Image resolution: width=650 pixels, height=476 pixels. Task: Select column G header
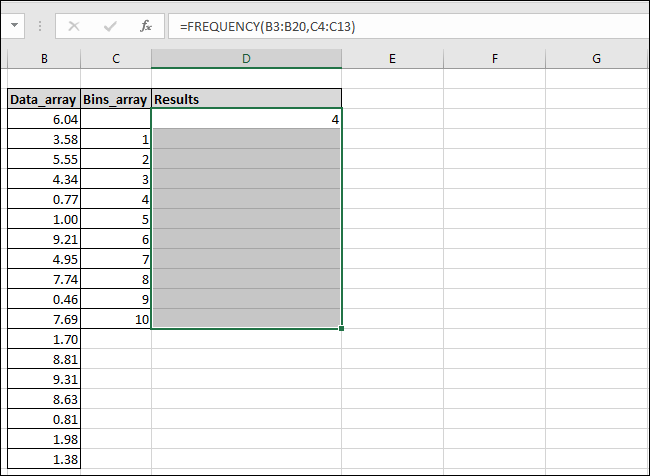click(596, 60)
